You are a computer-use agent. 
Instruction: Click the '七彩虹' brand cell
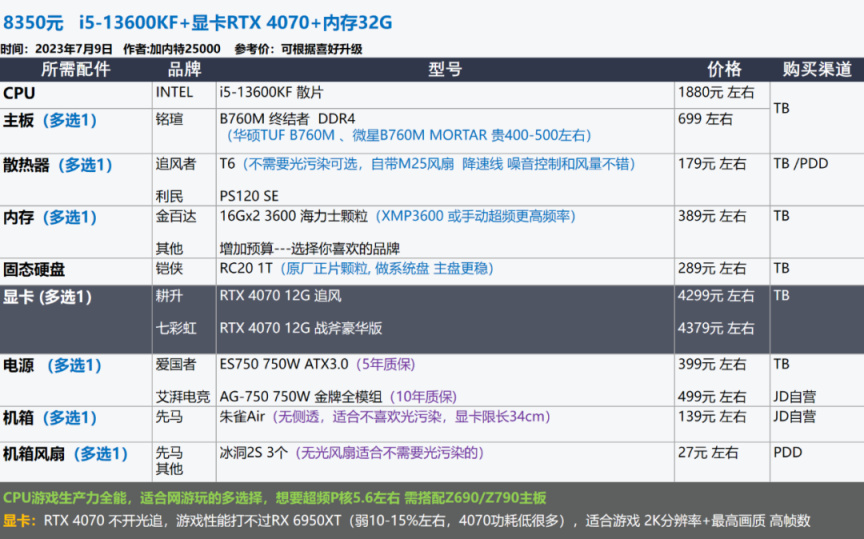pos(176,328)
